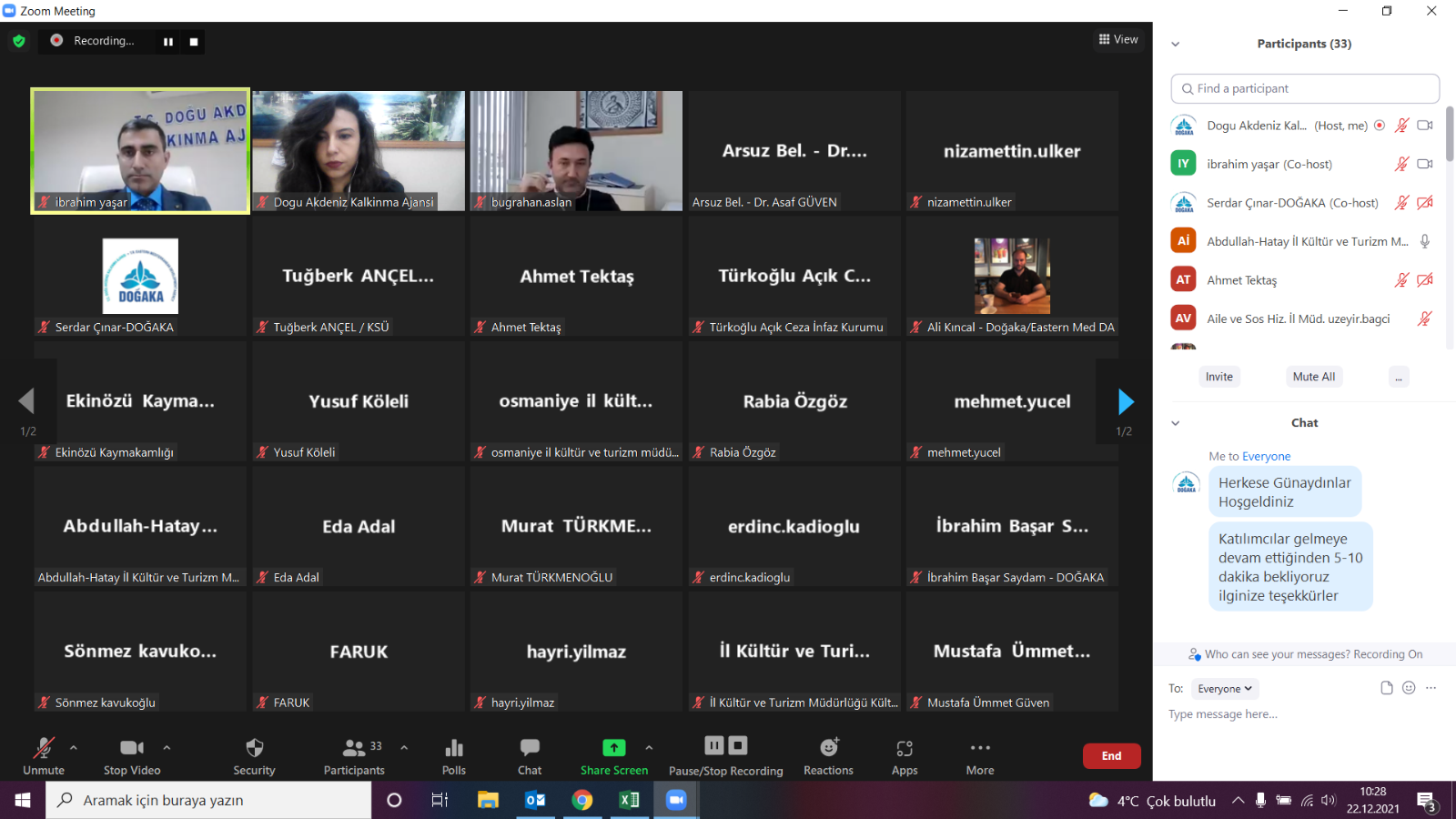Open the View layout menu

(1118, 39)
